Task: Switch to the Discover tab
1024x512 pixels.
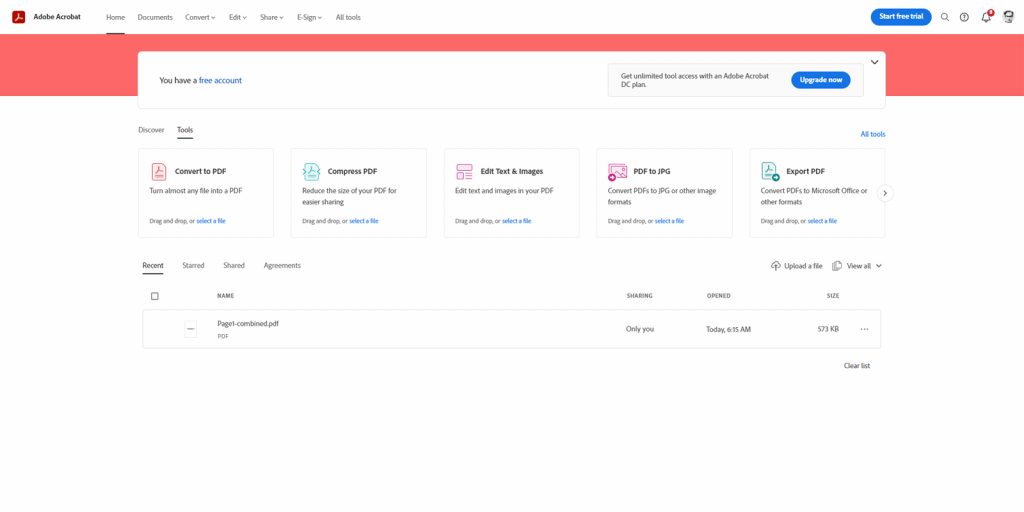Action: 152,130
